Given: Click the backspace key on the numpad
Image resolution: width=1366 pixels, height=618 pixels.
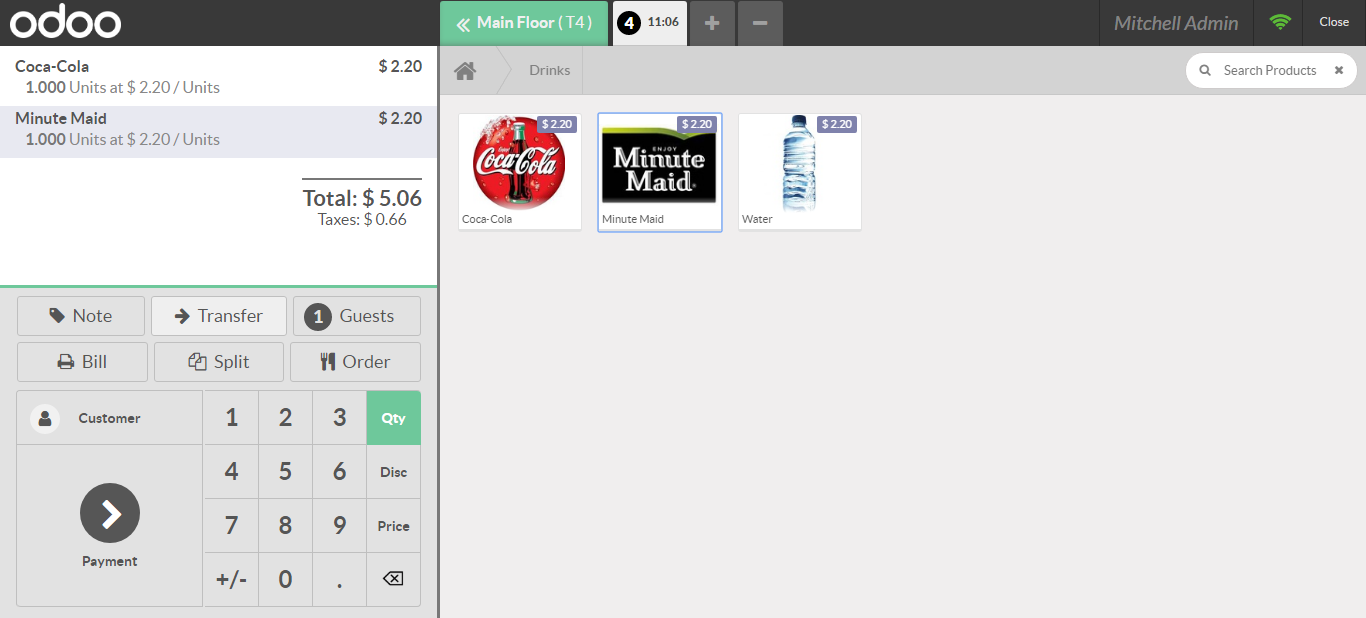Looking at the screenshot, I should coord(393,579).
